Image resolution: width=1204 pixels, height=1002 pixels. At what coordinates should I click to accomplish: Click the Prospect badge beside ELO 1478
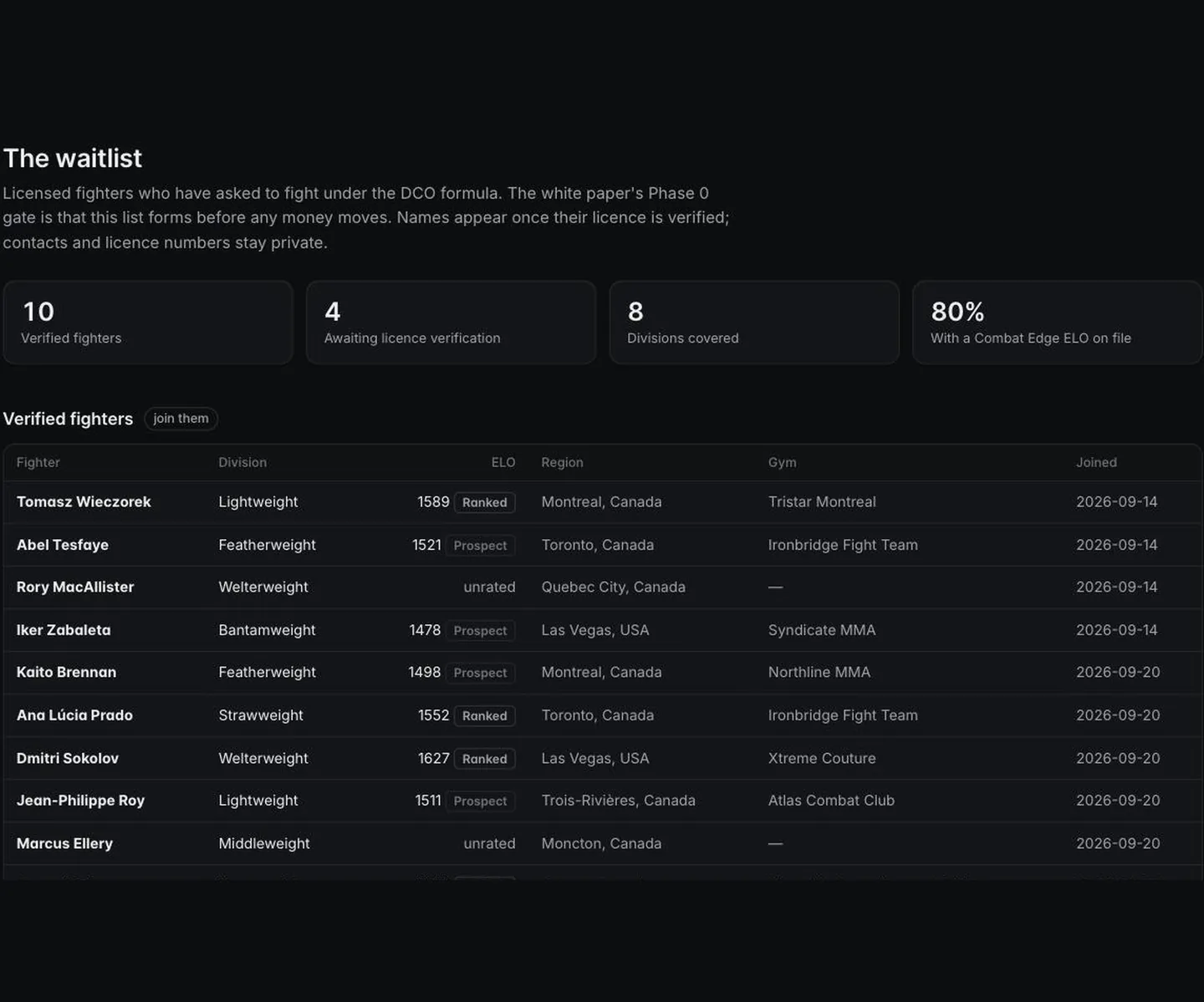[x=480, y=631]
